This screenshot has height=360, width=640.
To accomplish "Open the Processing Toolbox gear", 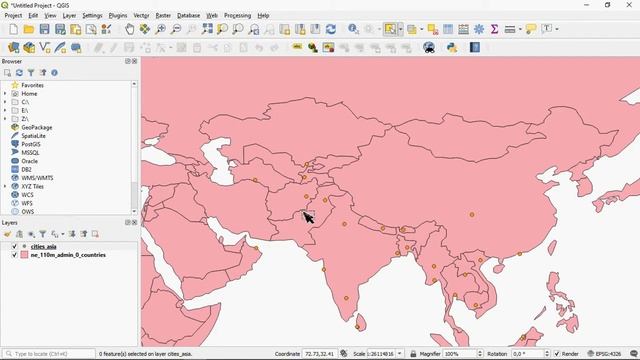I will (479, 29).
